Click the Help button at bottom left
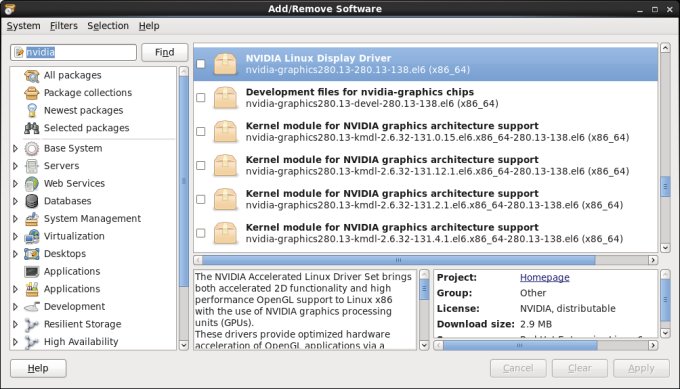Image resolution: width=680 pixels, height=389 pixels. (38, 368)
